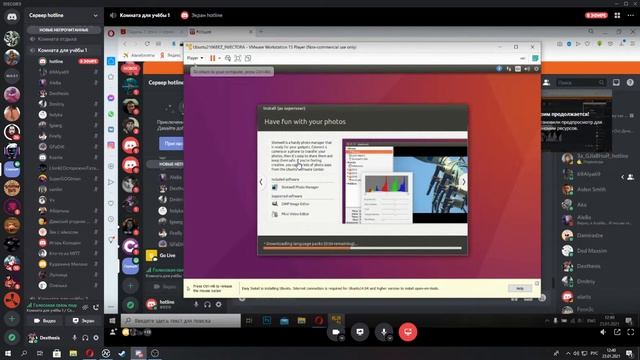The image size is (640, 360).
Task: Show next Ubuntu installer slide
Action: (x=464, y=182)
